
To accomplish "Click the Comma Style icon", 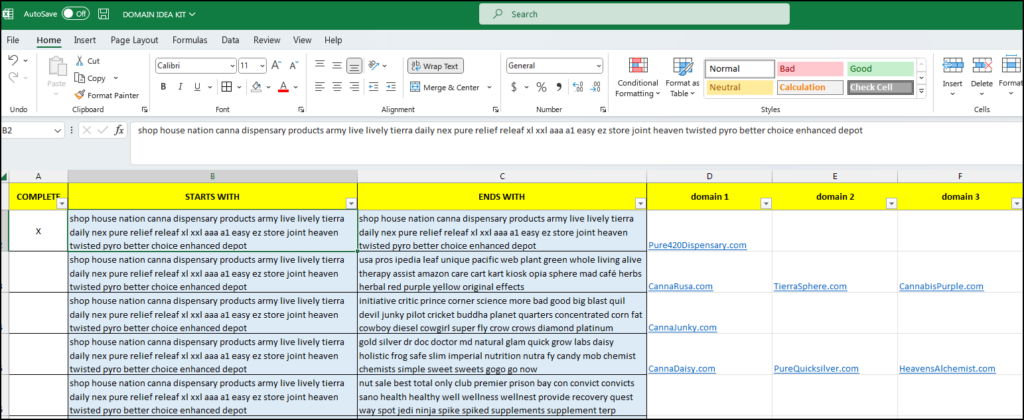I will point(559,87).
